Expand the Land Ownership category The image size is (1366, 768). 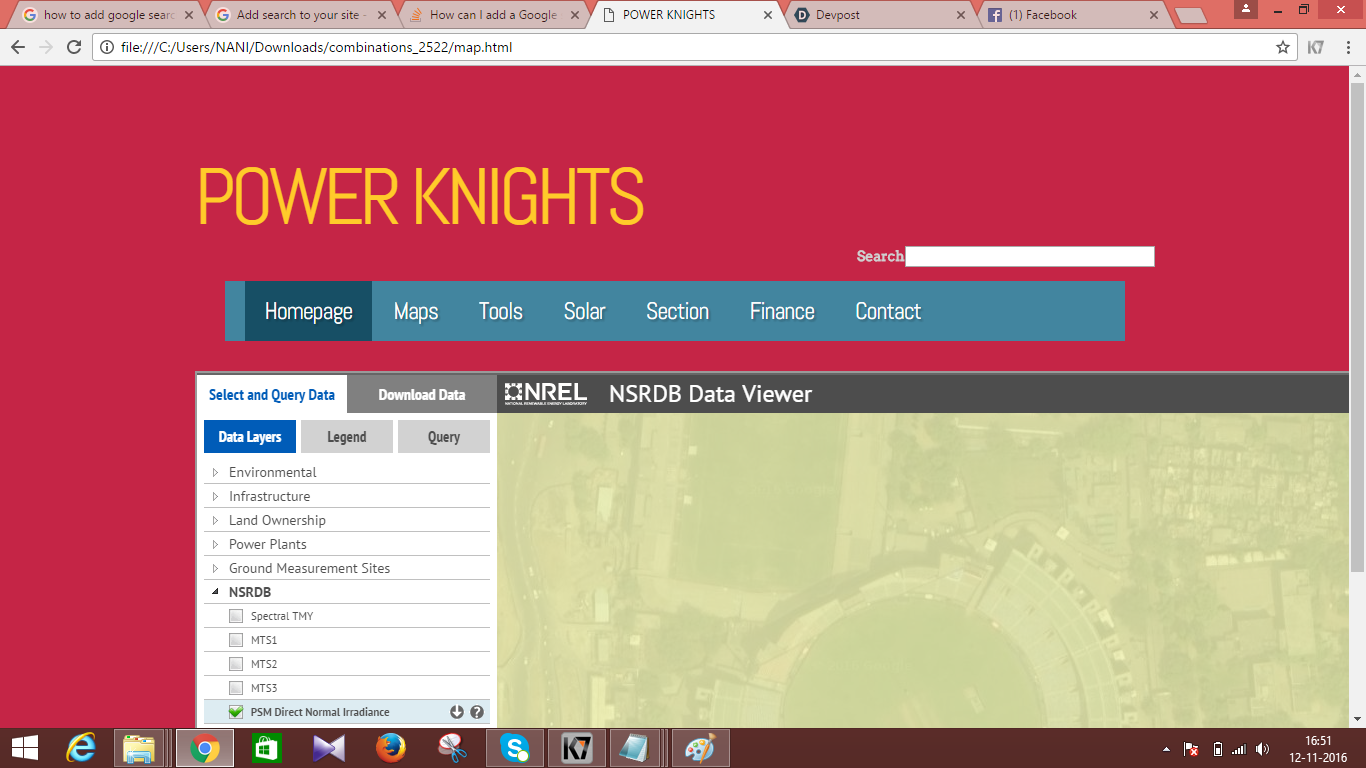pos(215,520)
